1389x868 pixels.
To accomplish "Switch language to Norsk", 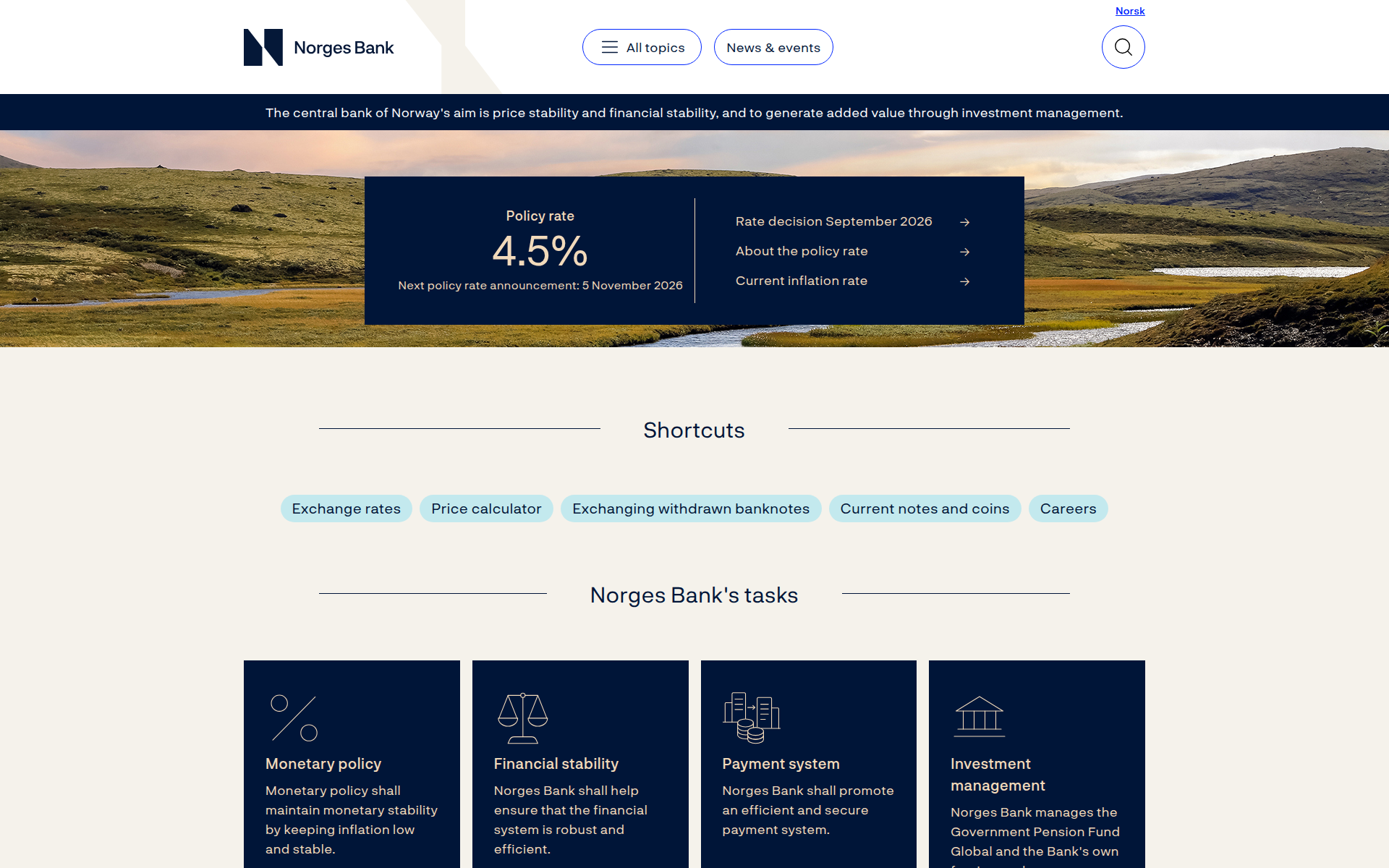I will 1130,11.
